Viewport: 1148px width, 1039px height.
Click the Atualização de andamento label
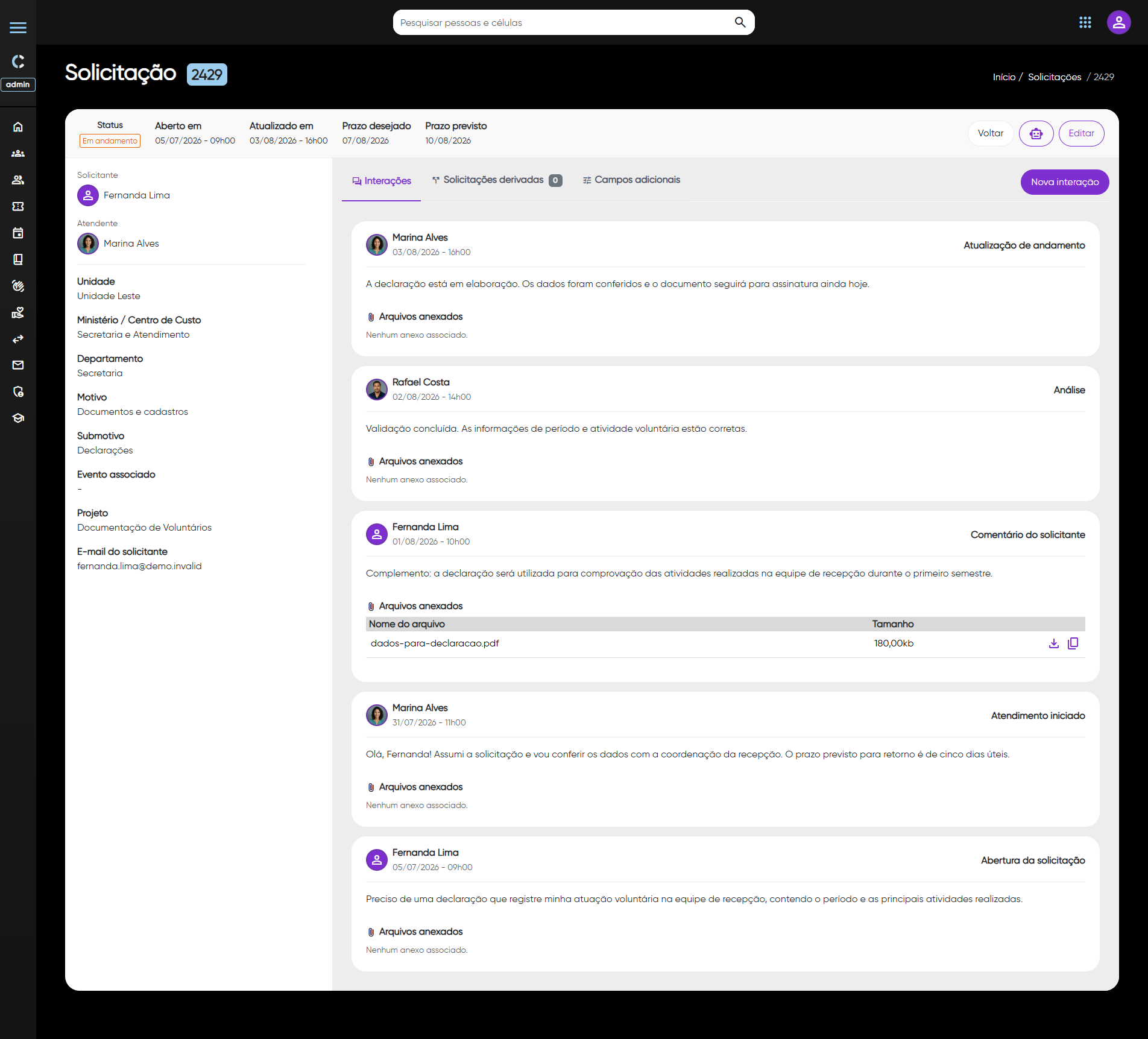point(1024,245)
